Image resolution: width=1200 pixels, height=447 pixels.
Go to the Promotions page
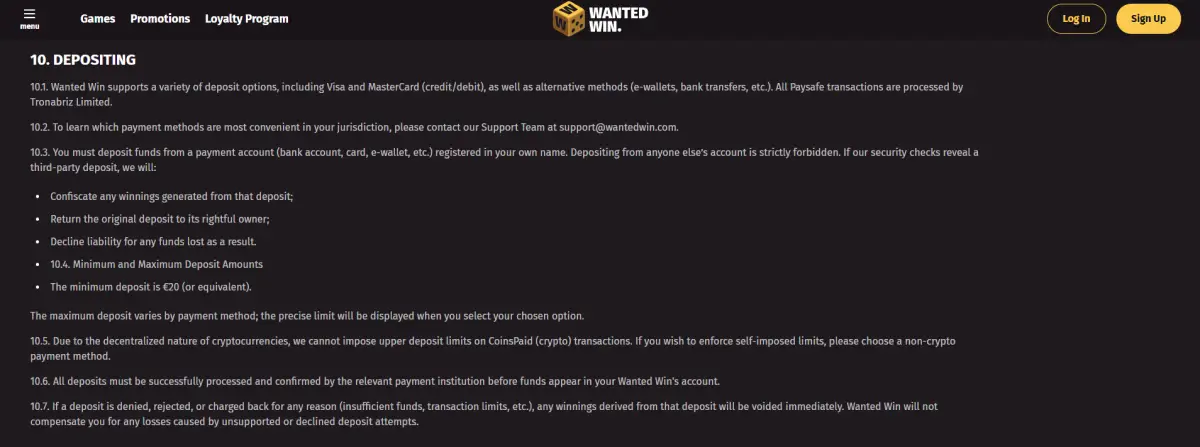tap(160, 18)
